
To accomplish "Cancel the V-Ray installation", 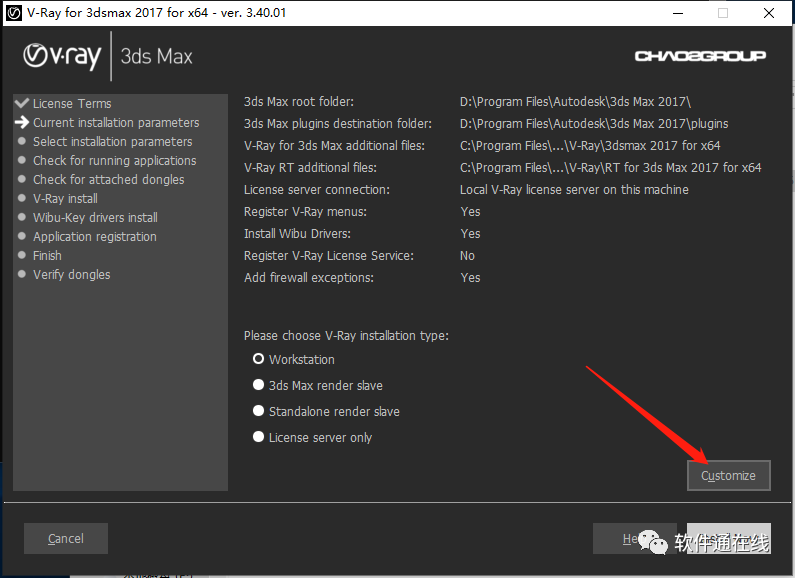I will click(66, 538).
